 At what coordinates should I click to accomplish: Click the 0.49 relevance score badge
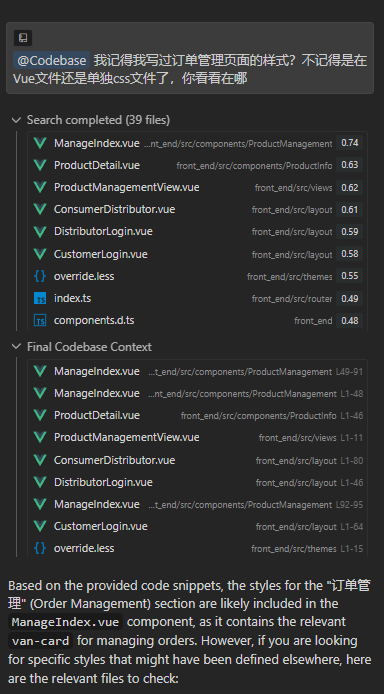[349, 298]
